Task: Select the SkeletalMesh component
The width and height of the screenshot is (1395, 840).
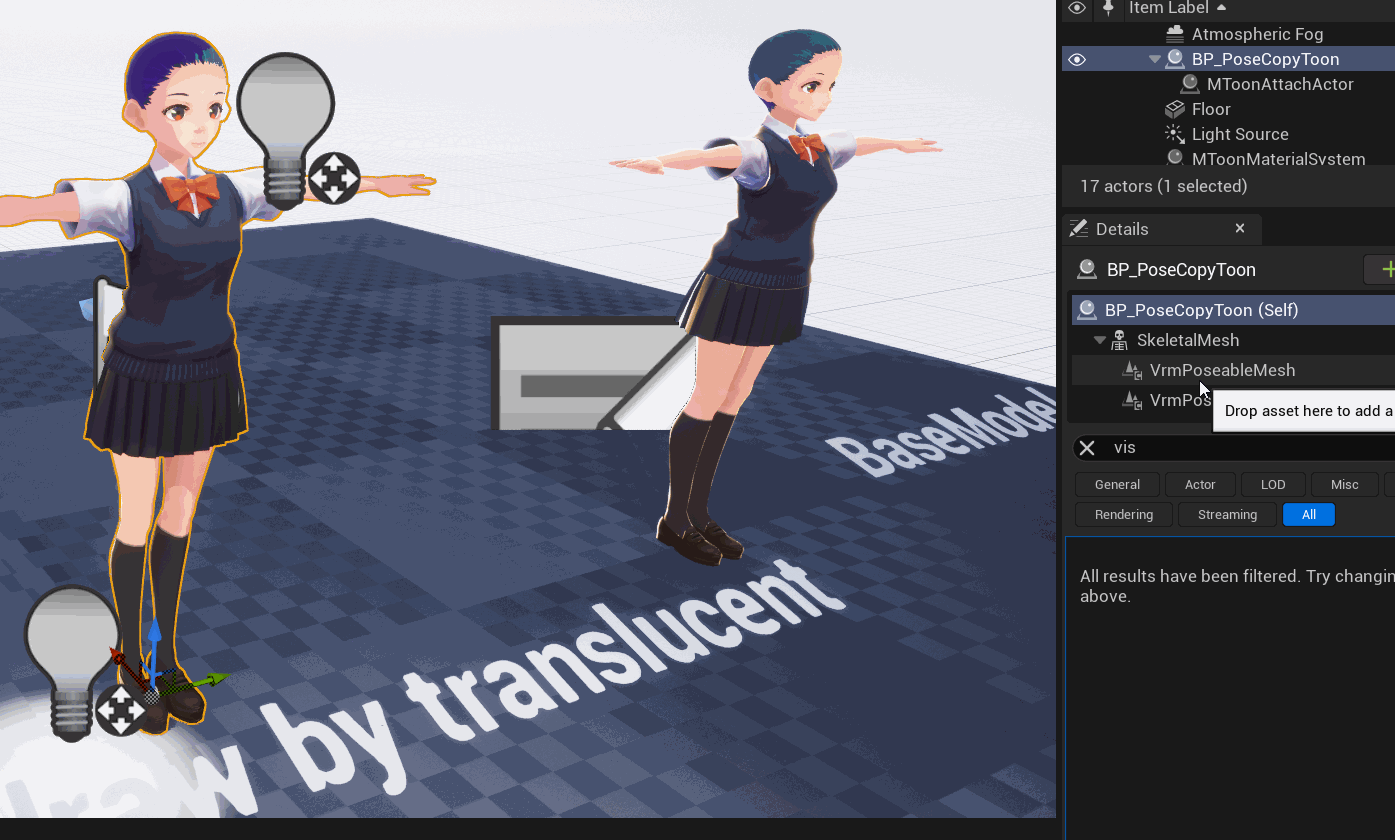Action: pos(1188,340)
